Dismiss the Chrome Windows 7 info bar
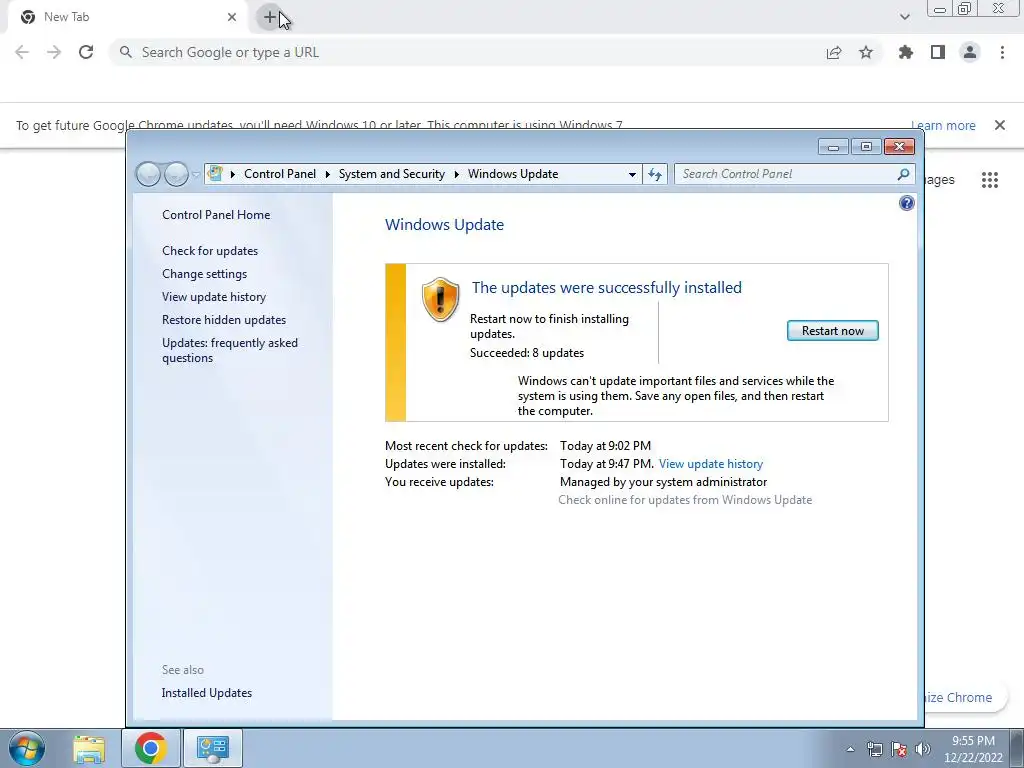The width and height of the screenshot is (1024, 768). [x=1000, y=125]
